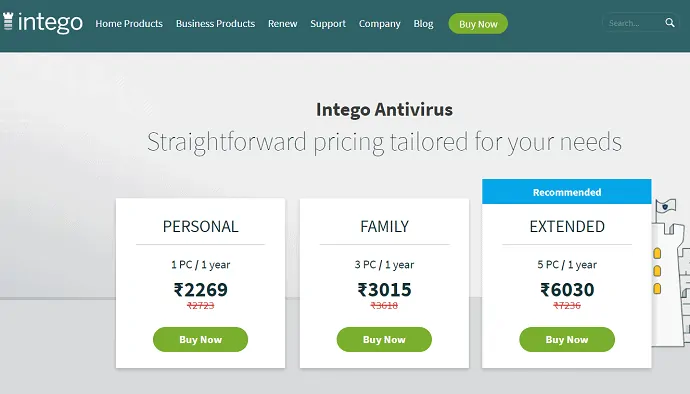Open the Company menu item
This screenshot has height=394, width=690.
pos(379,24)
